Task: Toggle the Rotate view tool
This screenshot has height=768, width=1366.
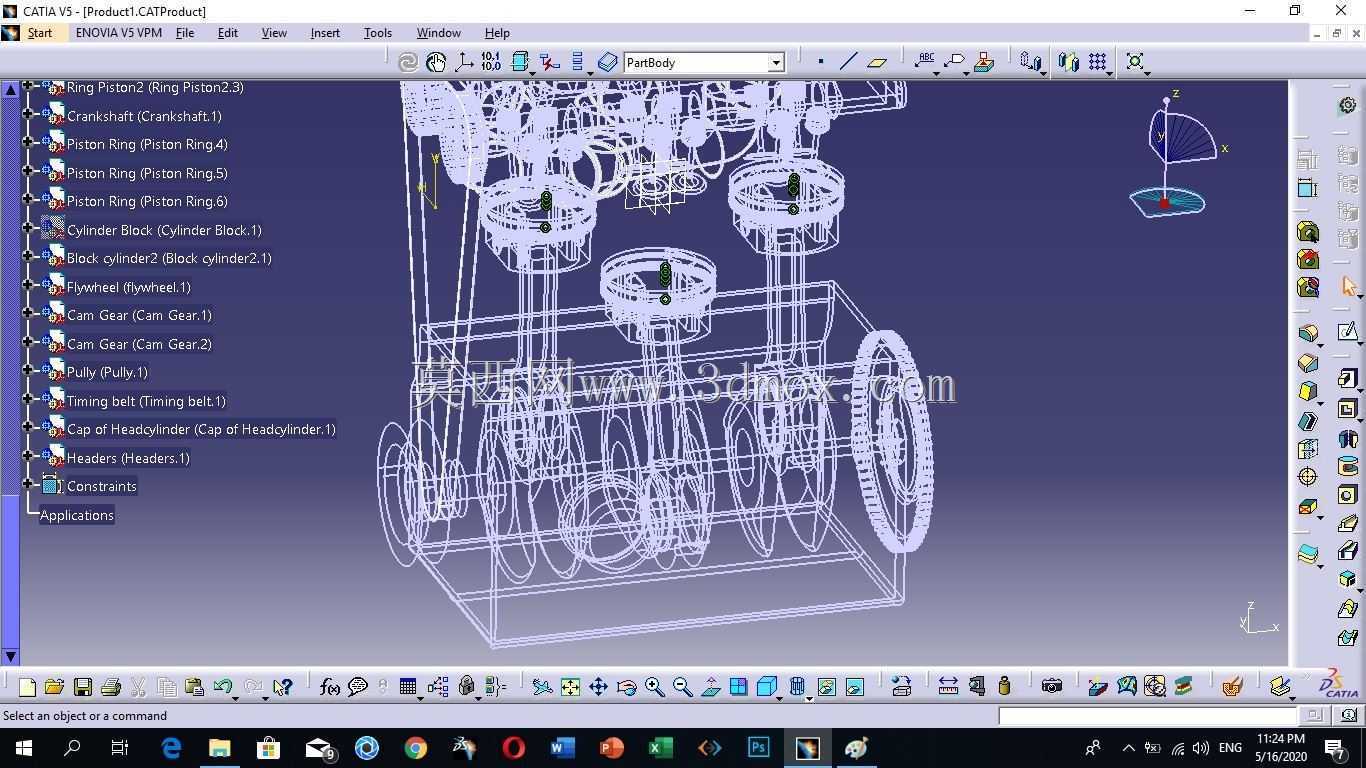Action: pos(626,687)
